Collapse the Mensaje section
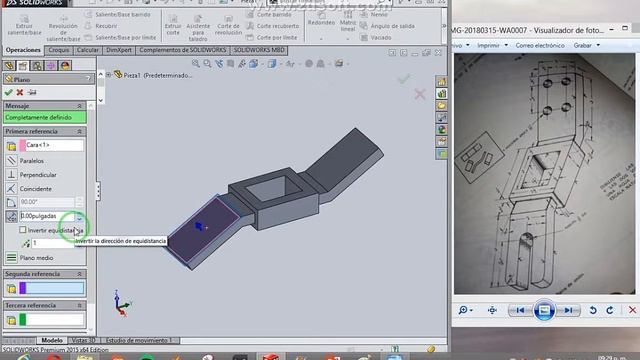The image size is (640, 360). (79, 106)
